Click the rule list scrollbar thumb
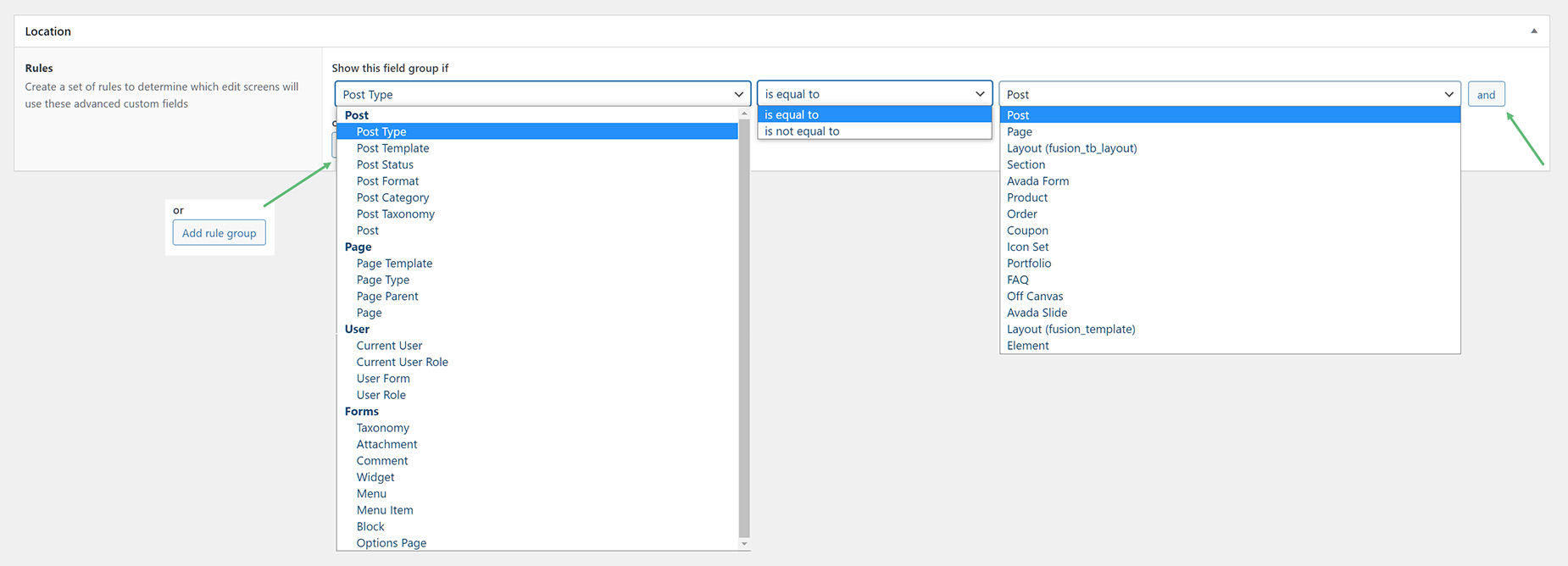Image resolution: width=1568 pixels, height=566 pixels. coord(744,327)
